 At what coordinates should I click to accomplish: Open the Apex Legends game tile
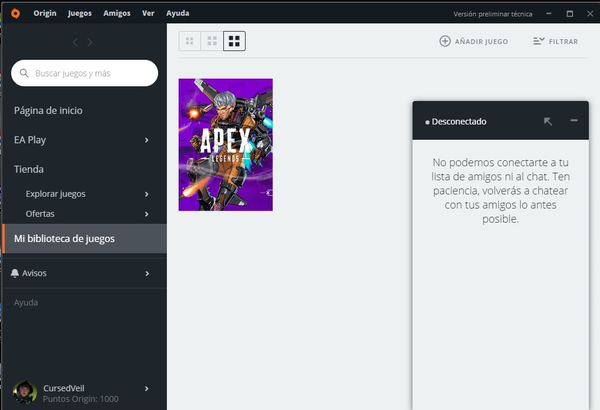click(x=226, y=145)
